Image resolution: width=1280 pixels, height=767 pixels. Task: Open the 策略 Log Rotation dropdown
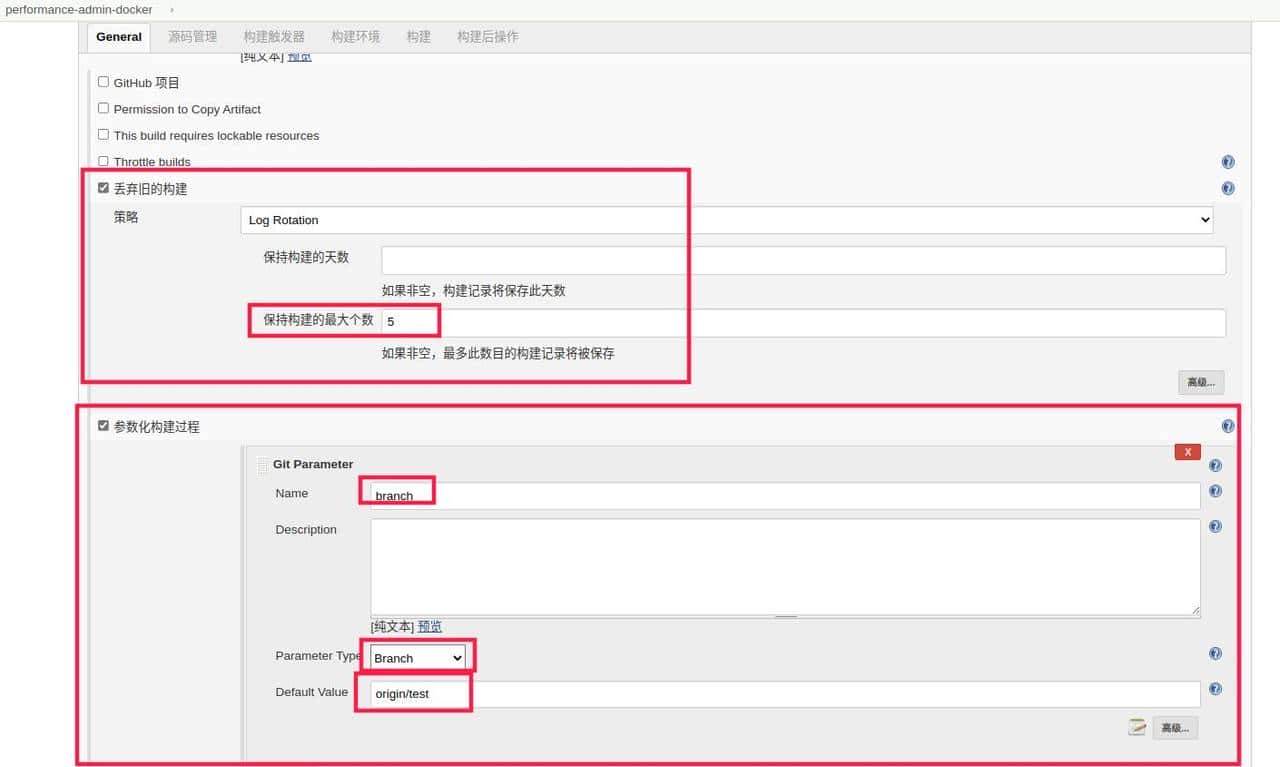pyautogui.click(x=725, y=220)
